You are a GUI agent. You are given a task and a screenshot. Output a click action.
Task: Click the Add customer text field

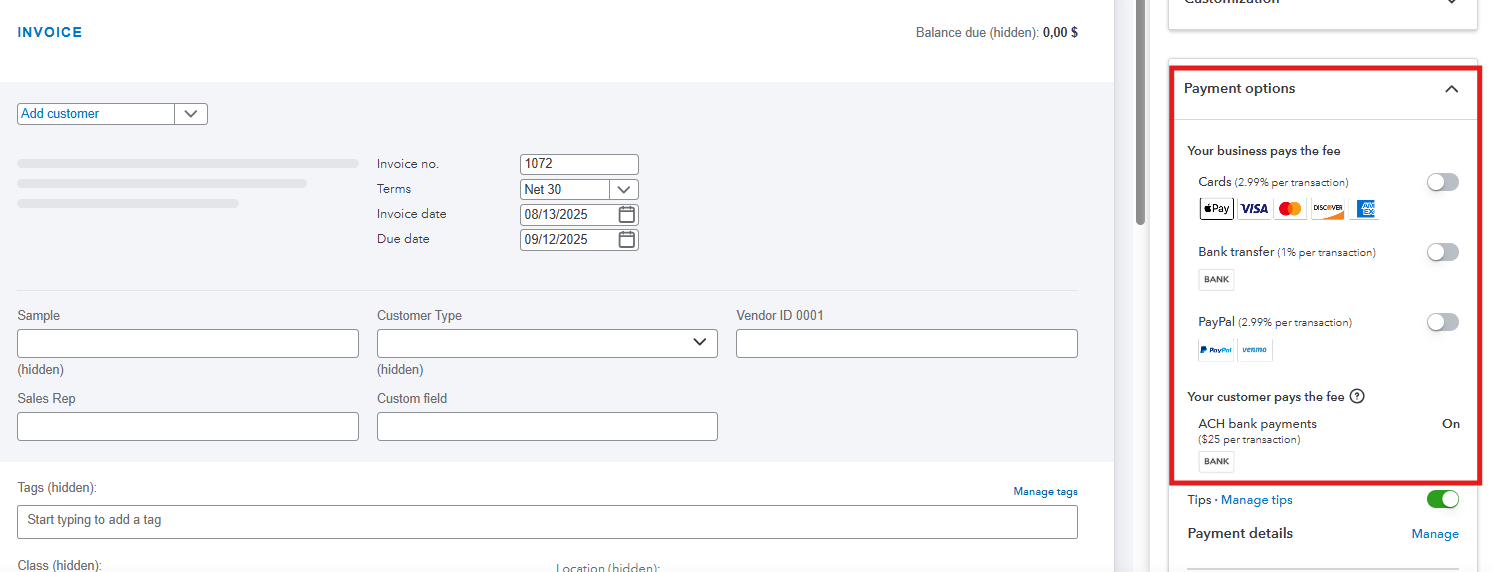point(96,114)
